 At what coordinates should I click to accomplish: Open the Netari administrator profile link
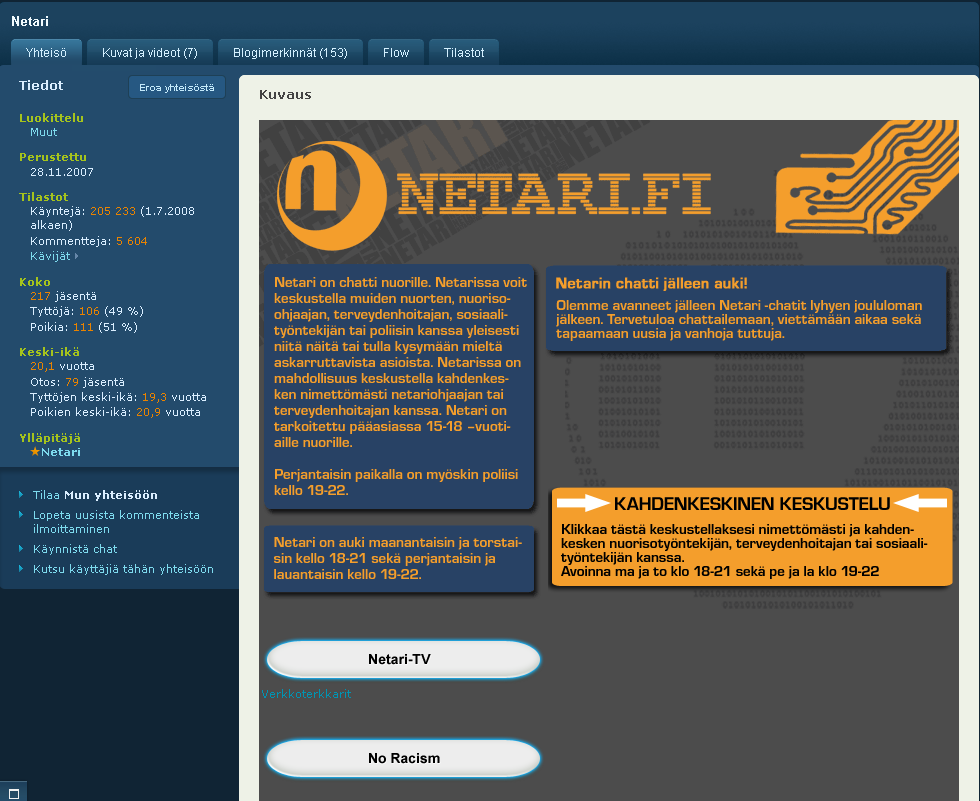point(61,452)
